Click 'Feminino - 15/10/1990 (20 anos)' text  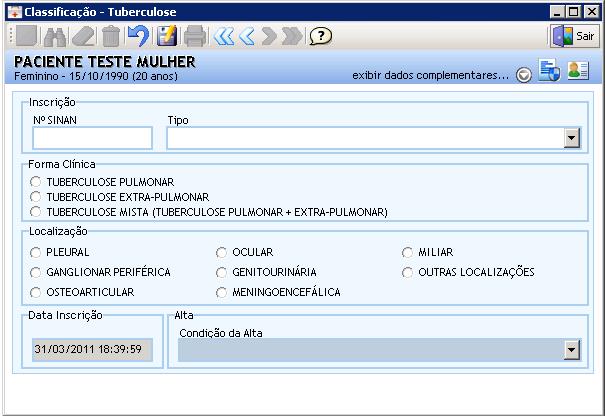click(96, 76)
